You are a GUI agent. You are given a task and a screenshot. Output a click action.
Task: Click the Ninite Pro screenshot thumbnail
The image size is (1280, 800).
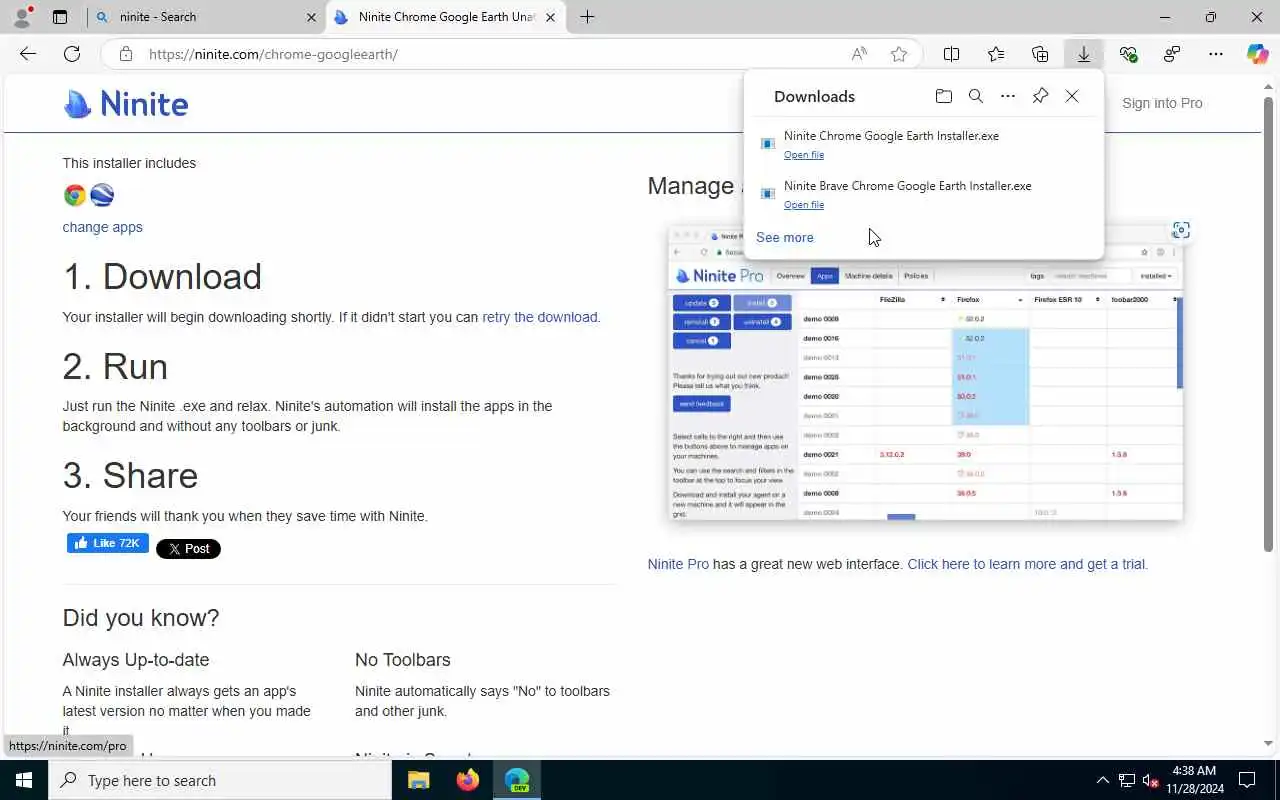926,375
